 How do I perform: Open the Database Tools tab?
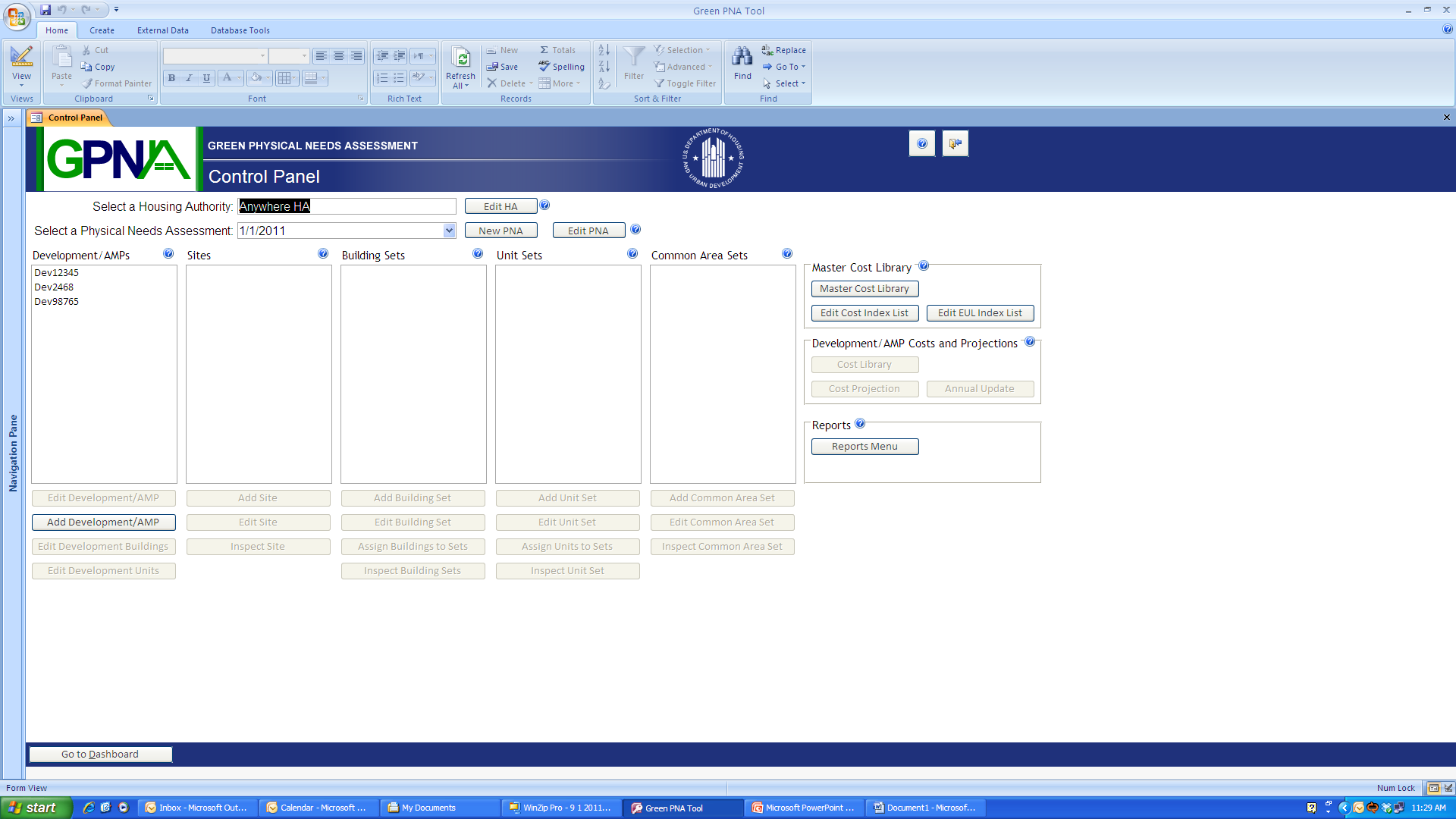click(240, 30)
